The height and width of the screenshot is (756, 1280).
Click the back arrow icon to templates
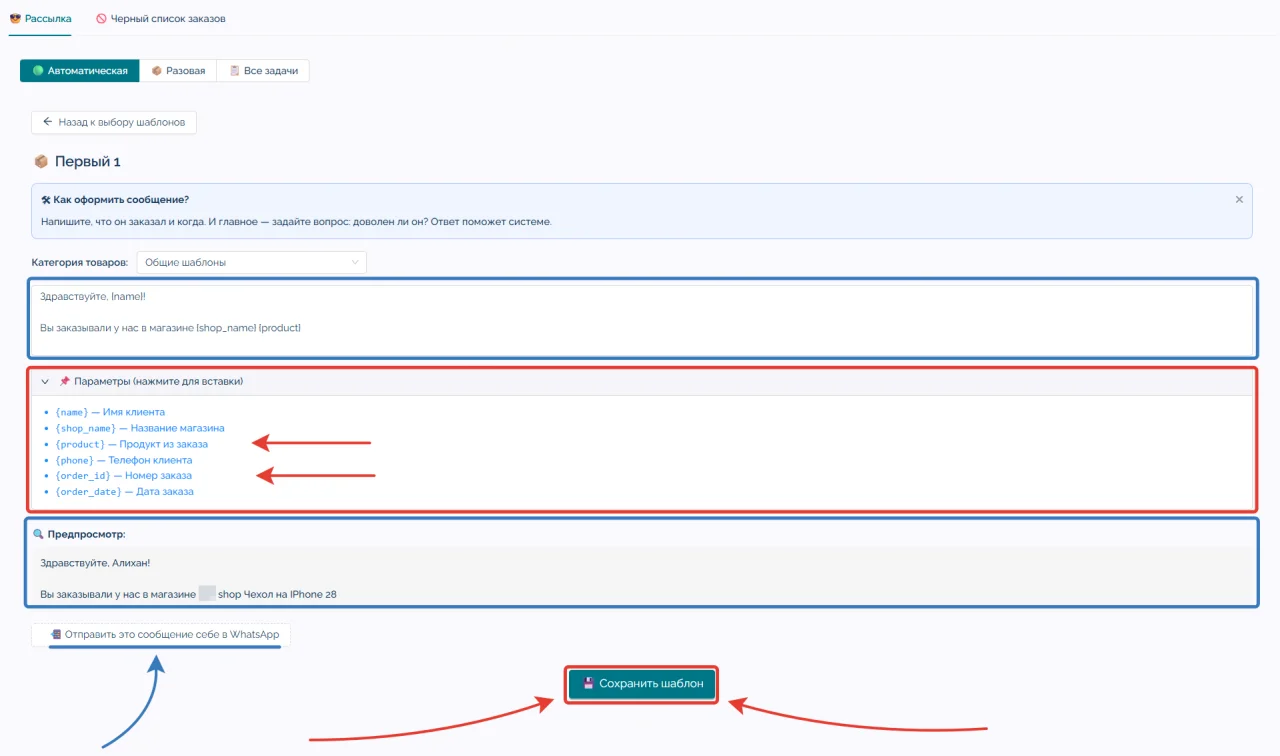point(47,122)
